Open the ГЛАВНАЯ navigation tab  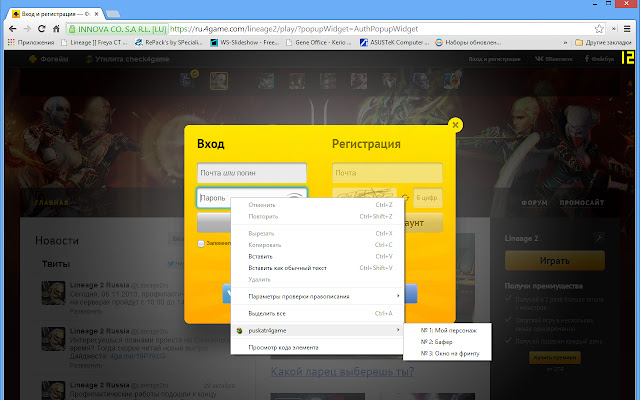[x=51, y=202]
